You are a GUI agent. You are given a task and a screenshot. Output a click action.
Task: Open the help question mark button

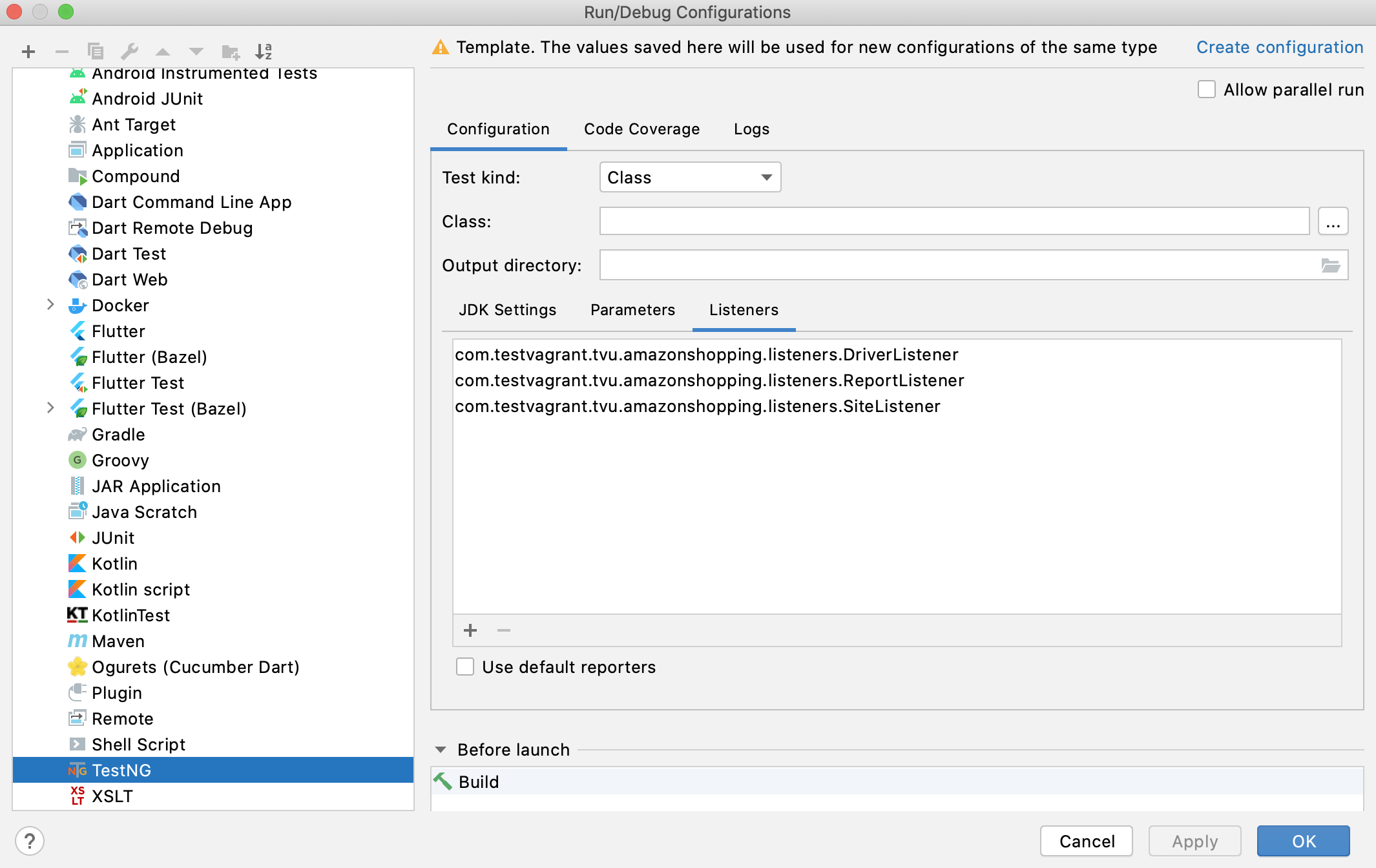click(29, 841)
